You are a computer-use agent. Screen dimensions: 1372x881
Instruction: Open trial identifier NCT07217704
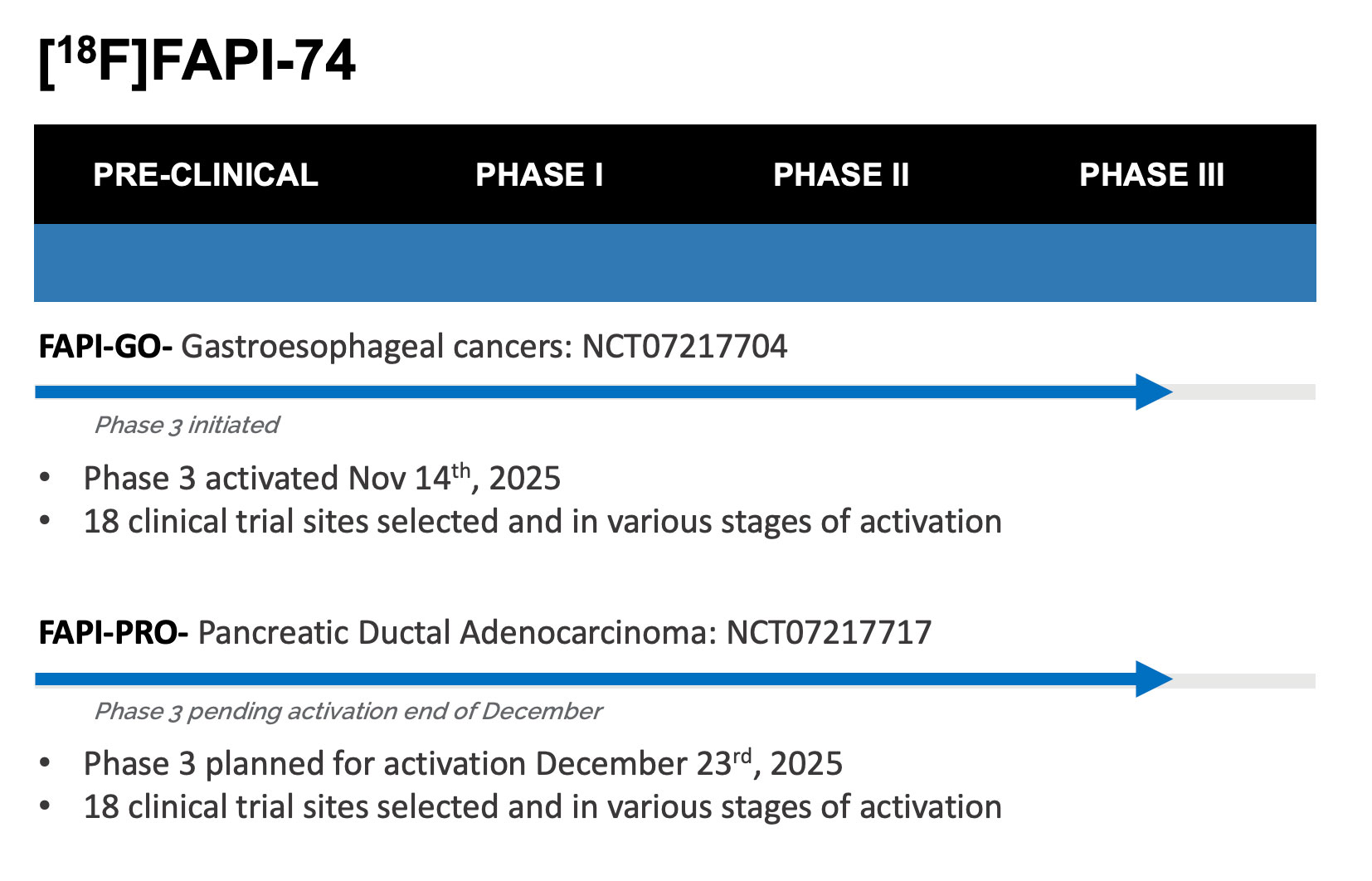point(684,347)
